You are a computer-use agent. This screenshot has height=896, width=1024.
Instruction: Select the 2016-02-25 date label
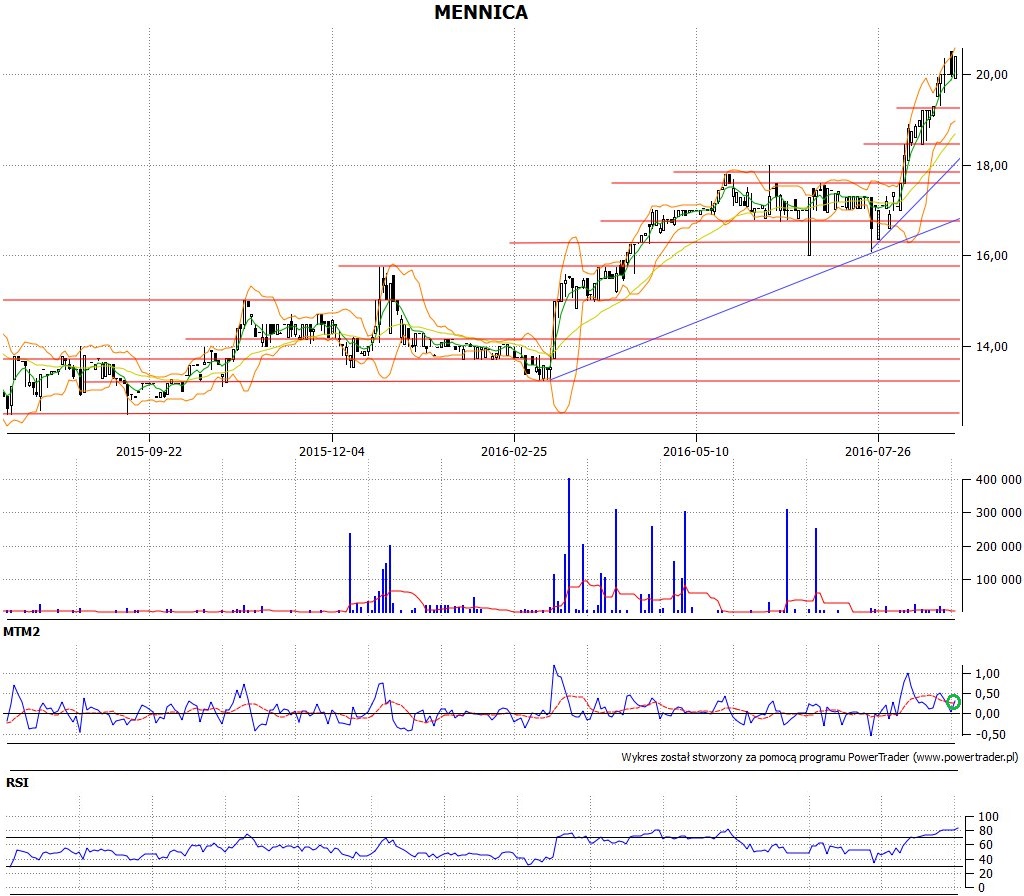point(514,451)
